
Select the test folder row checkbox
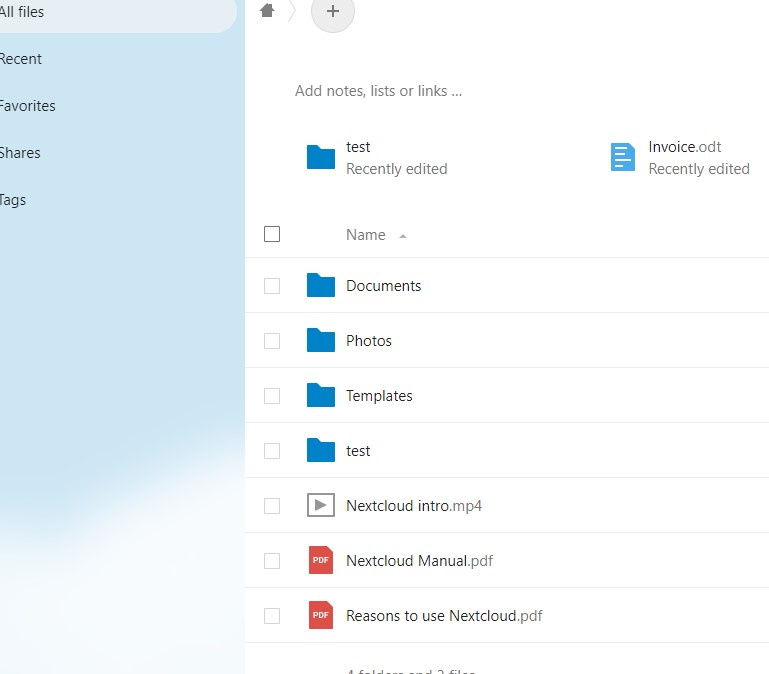click(272, 450)
